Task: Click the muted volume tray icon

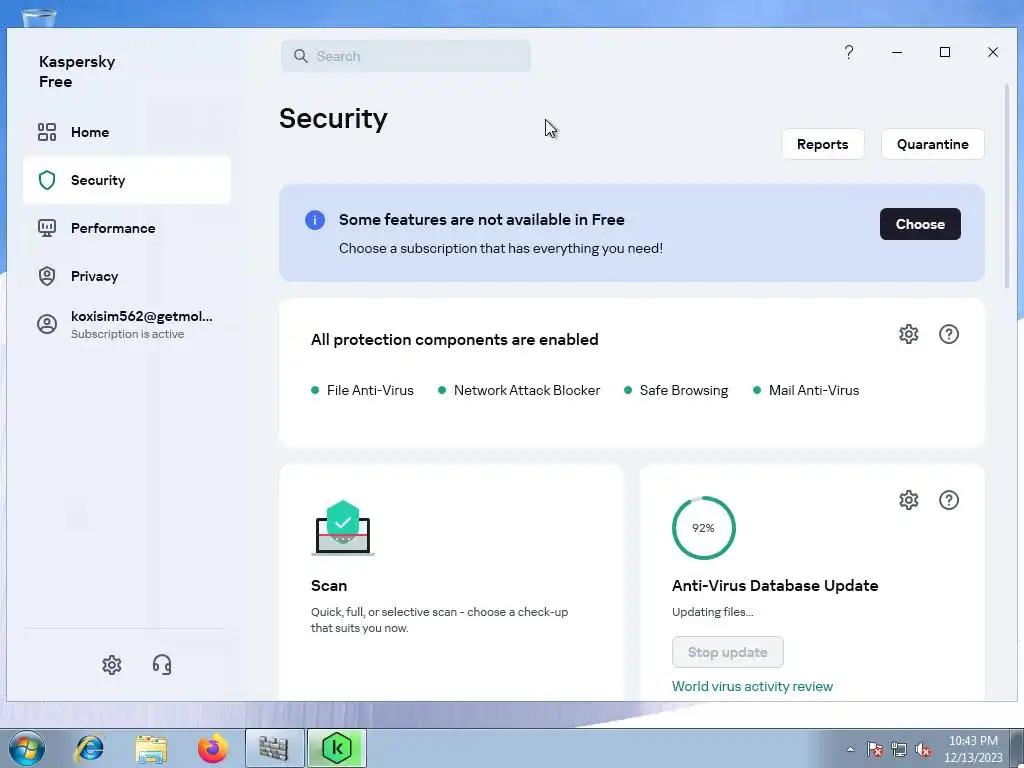Action: coord(923,750)
